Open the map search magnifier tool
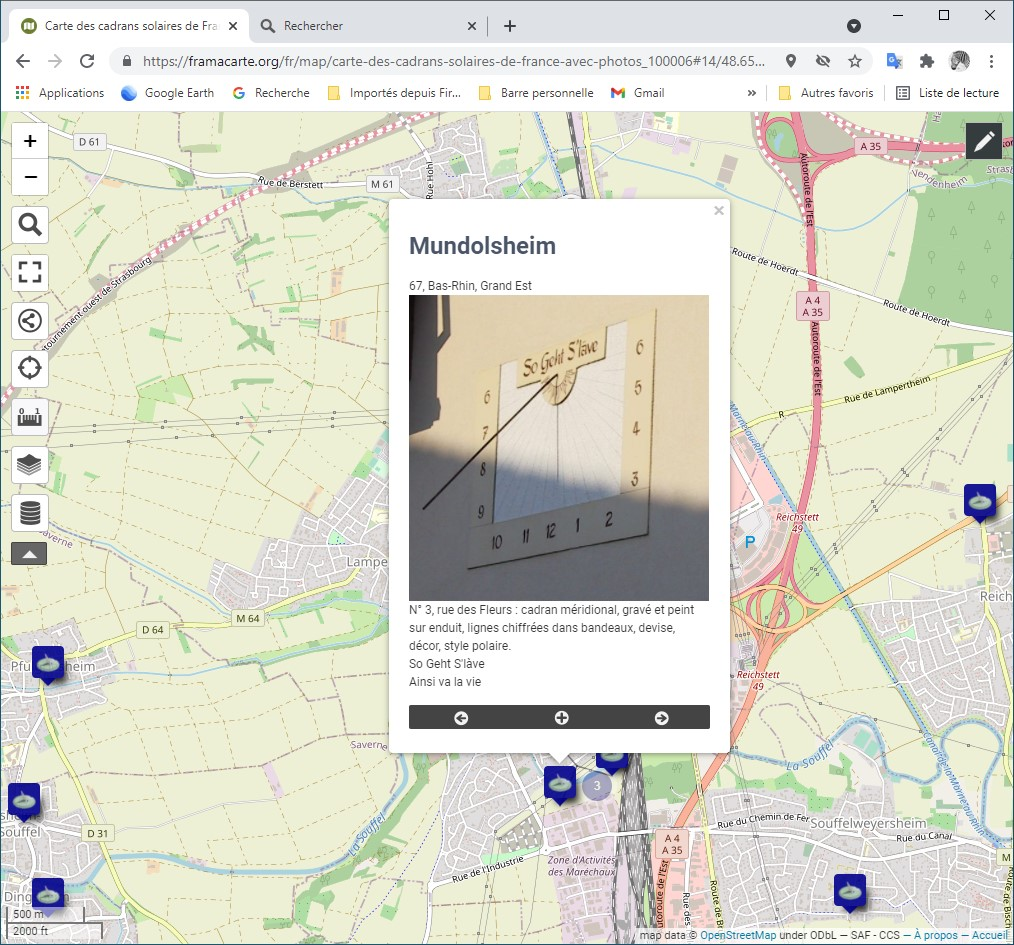Screen dimensions: 1014x945 click(30, 225)
